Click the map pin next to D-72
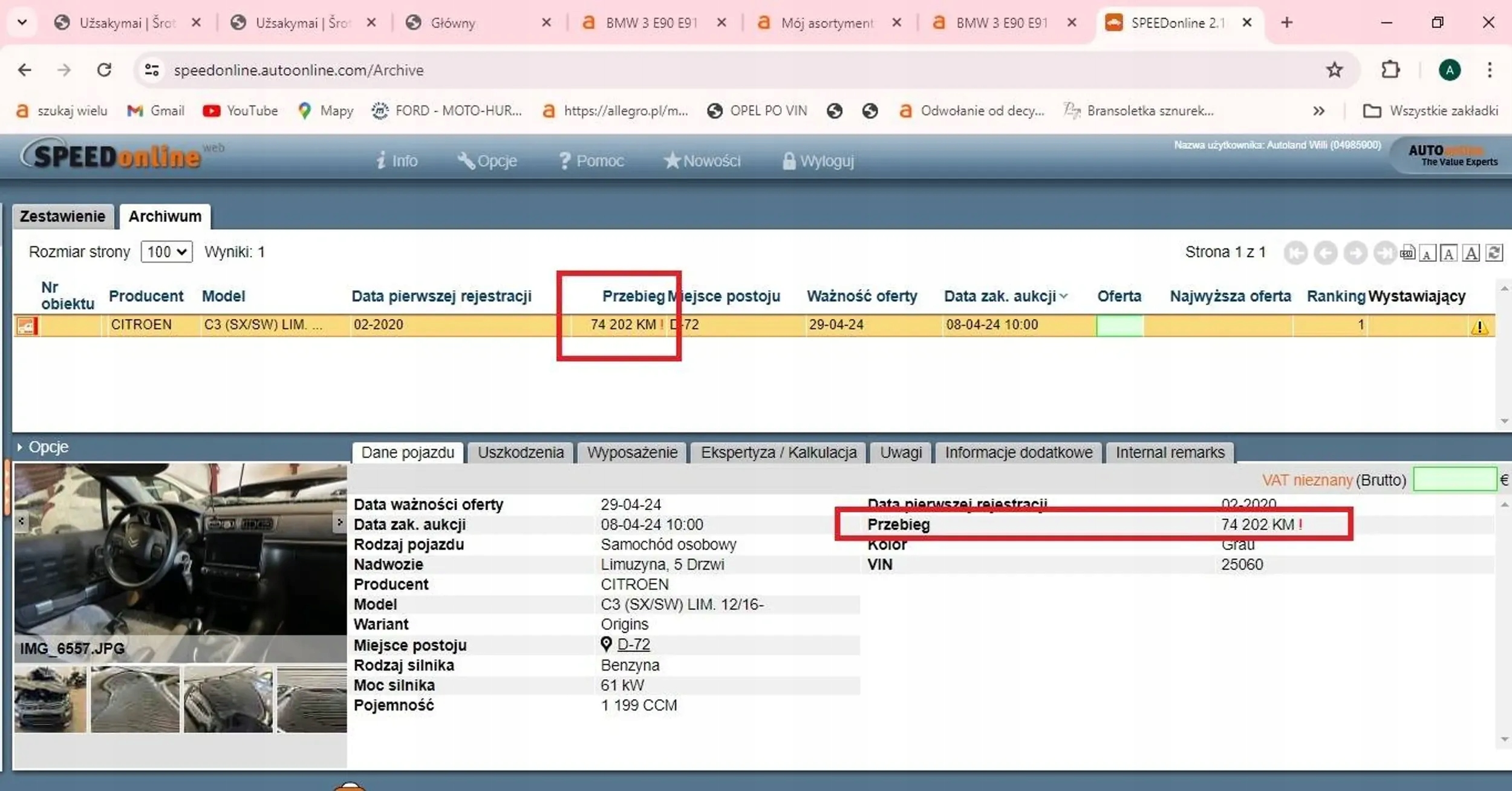Image resolution: width=1512 pixels, height=791 pixels. [x=606, y=644]
